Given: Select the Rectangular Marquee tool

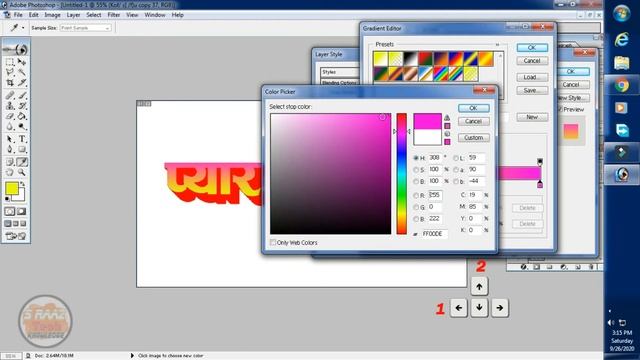Looking at the screenshot, I should click(x=10, y=62).
